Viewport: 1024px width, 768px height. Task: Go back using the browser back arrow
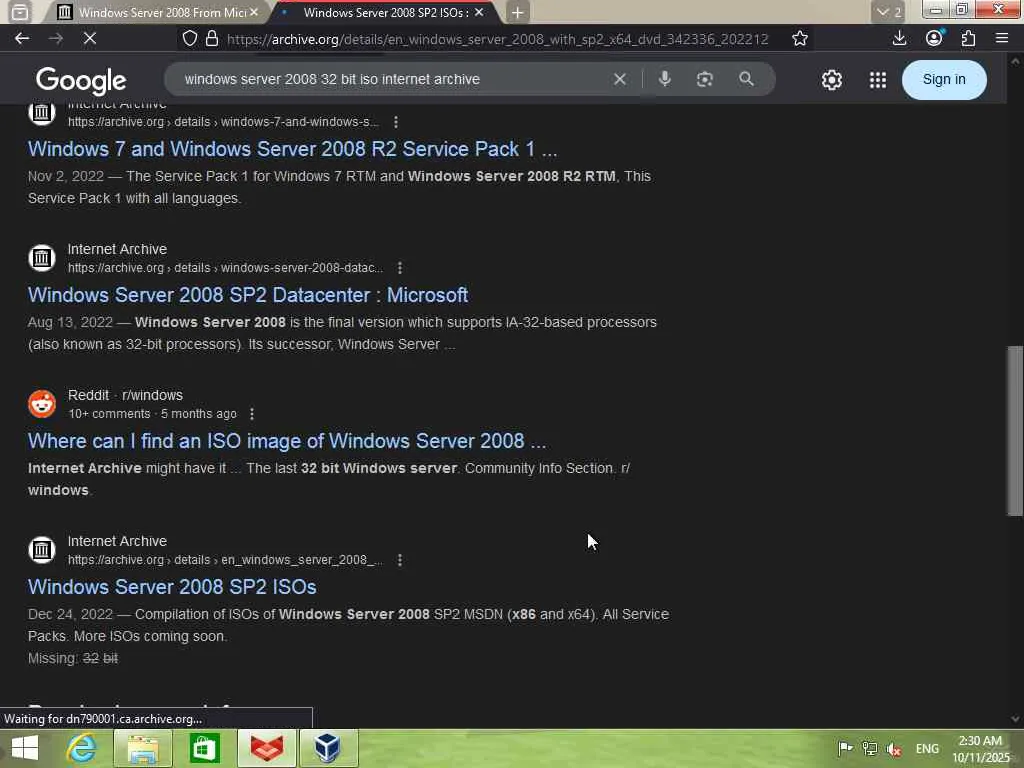coord(22,39)
